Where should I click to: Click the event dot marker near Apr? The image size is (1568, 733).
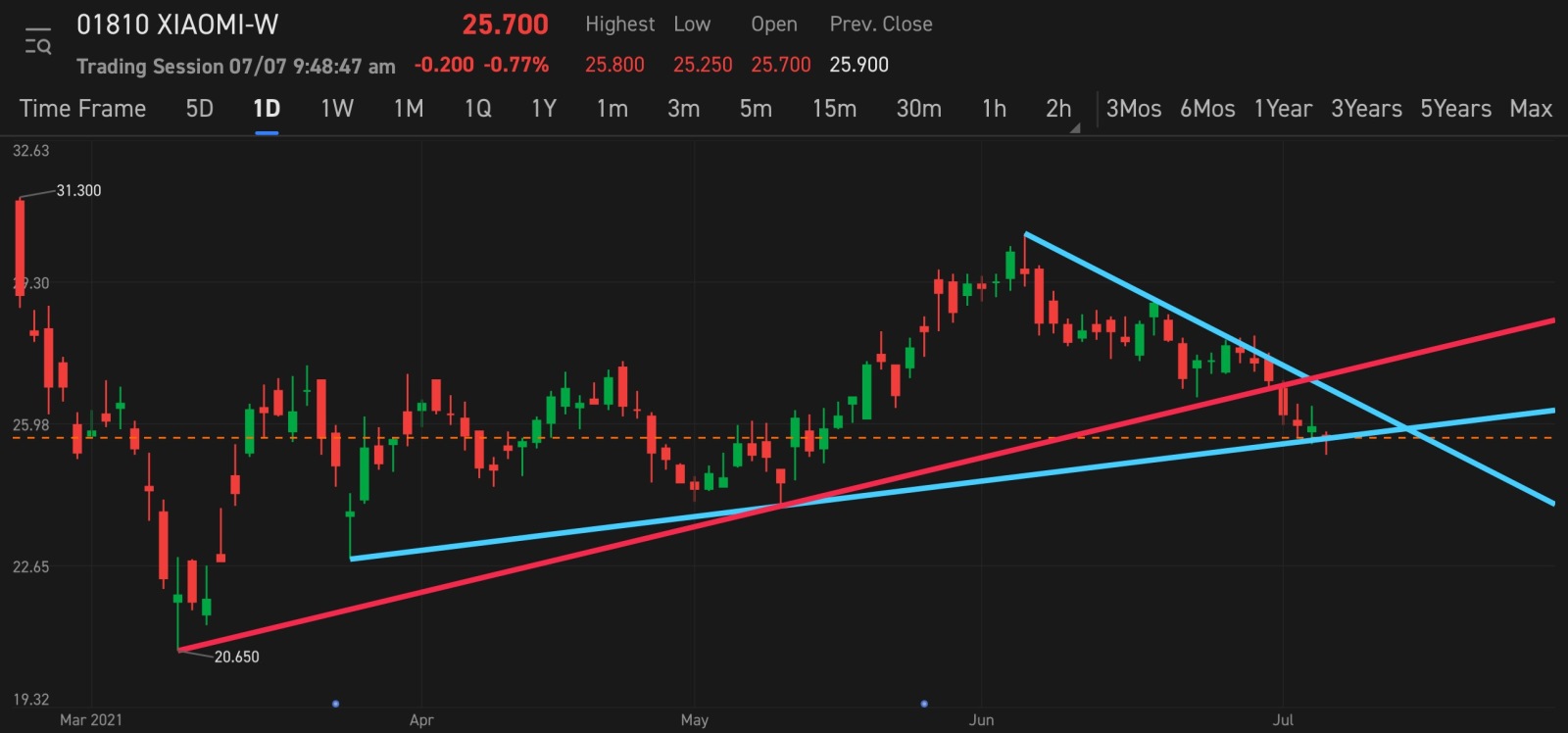coord(336,704)
